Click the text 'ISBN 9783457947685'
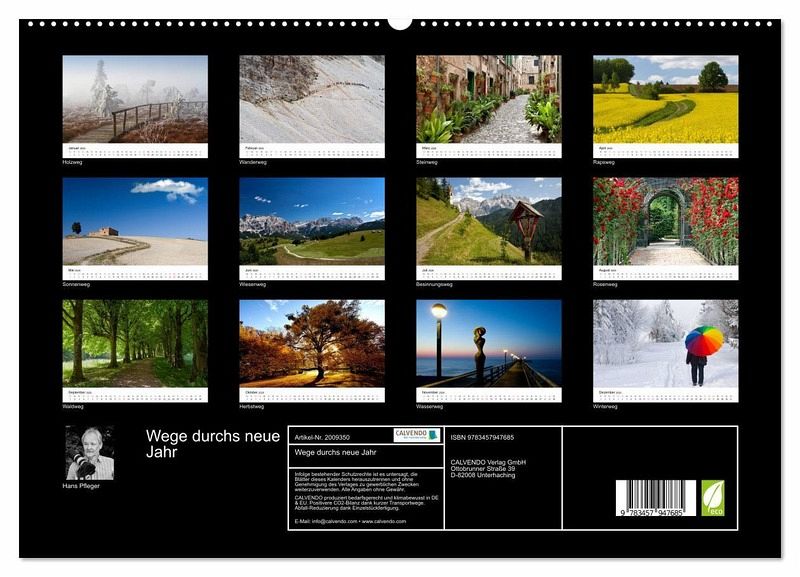 482,437
